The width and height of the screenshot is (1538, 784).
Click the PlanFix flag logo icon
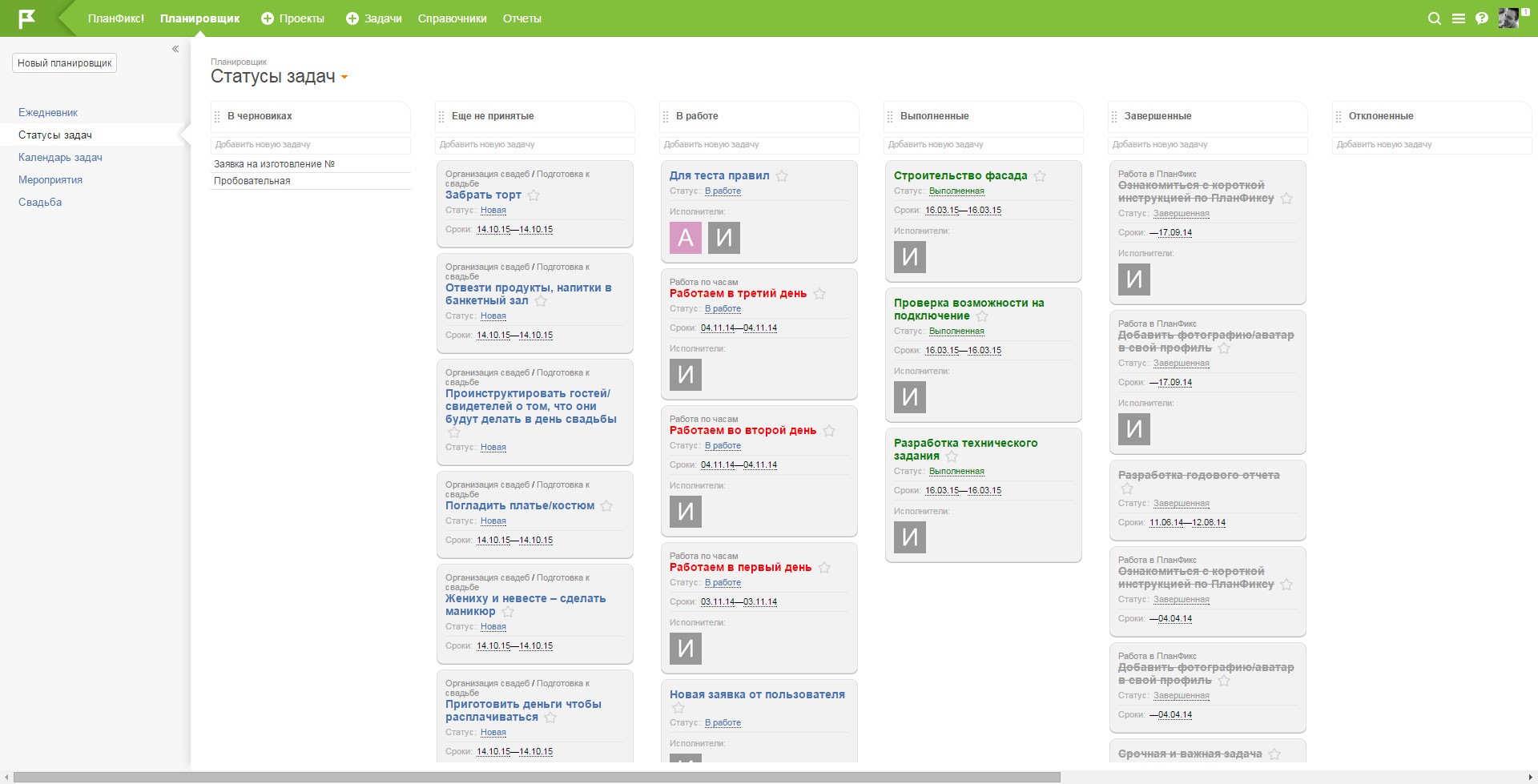click(27, 18)
